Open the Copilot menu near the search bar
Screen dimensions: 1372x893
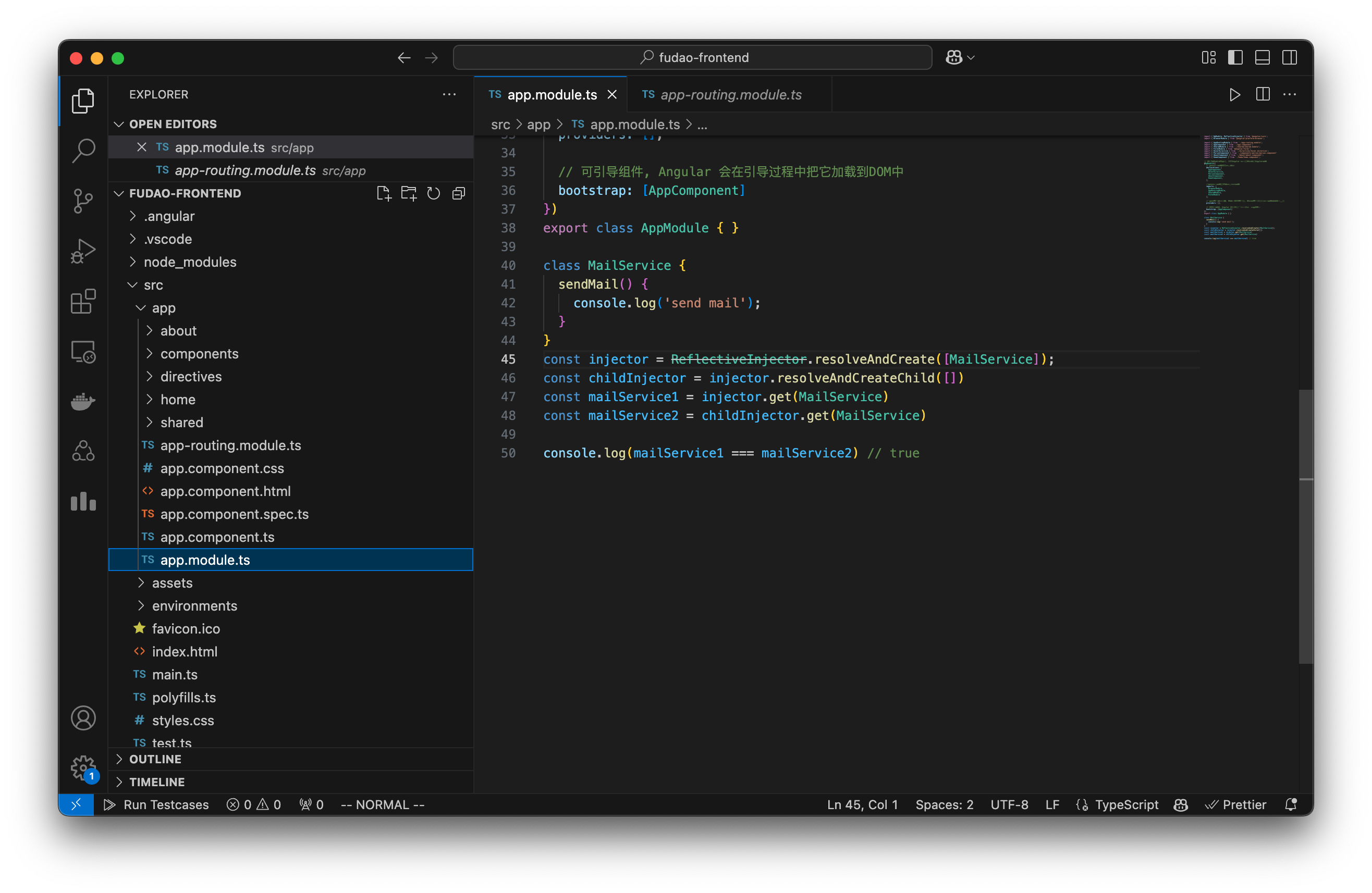[959, 57]
